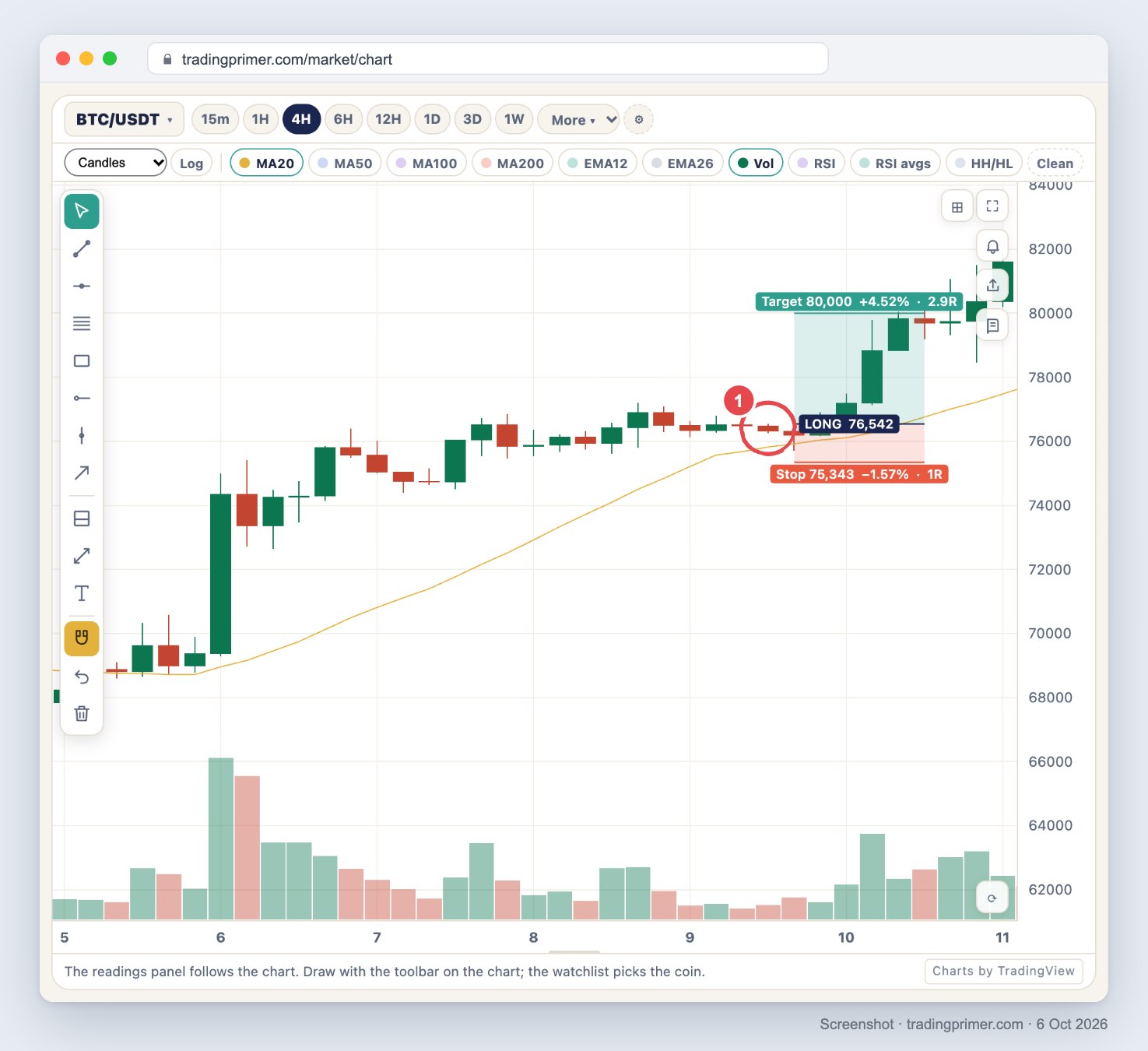The image size is (1148, 1051).
Task: Toggle the magnet snap tool
Action: point(82,638)
